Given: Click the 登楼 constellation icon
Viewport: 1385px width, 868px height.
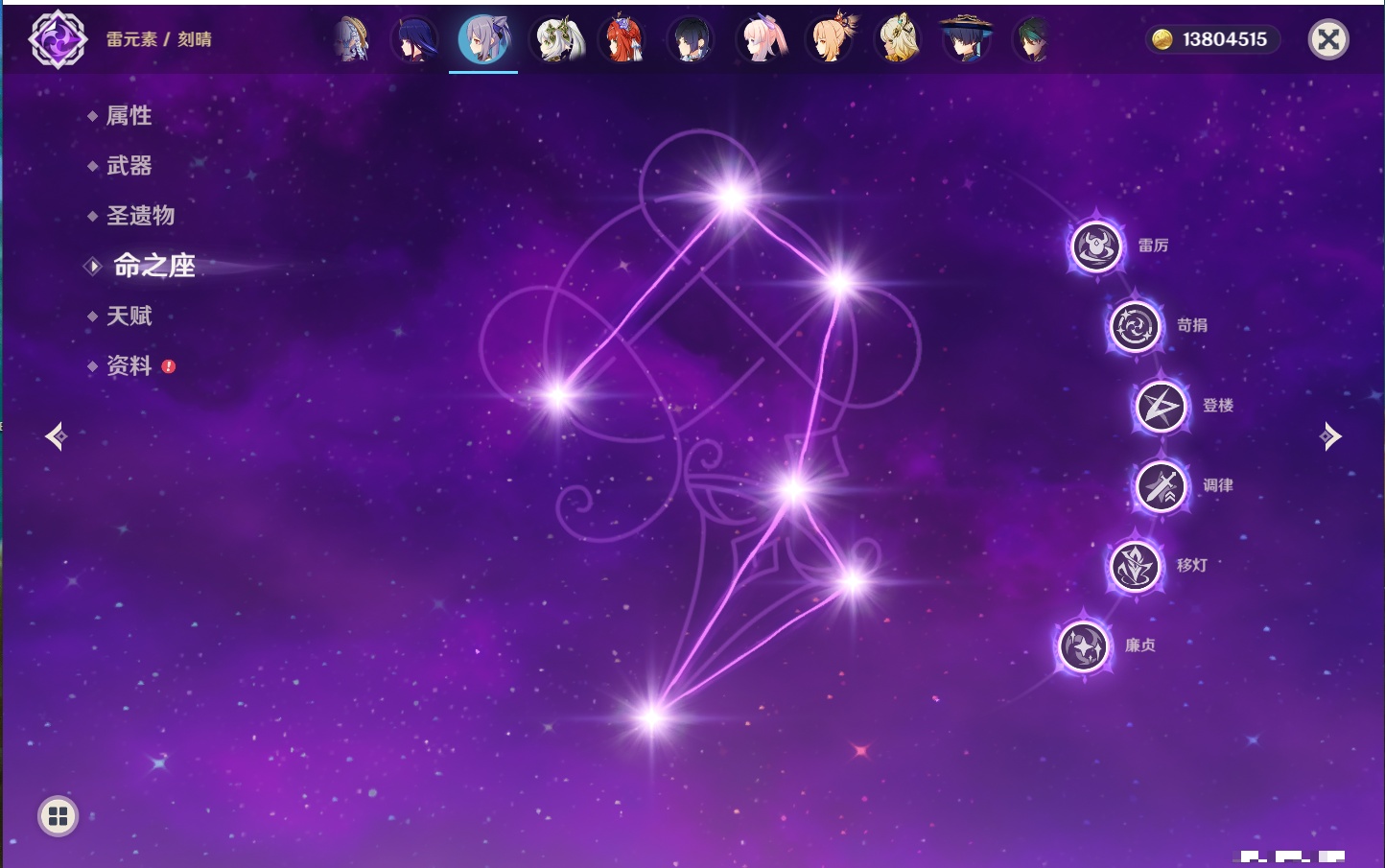Looking at the screenshot, I should [x=1161, y=407].
